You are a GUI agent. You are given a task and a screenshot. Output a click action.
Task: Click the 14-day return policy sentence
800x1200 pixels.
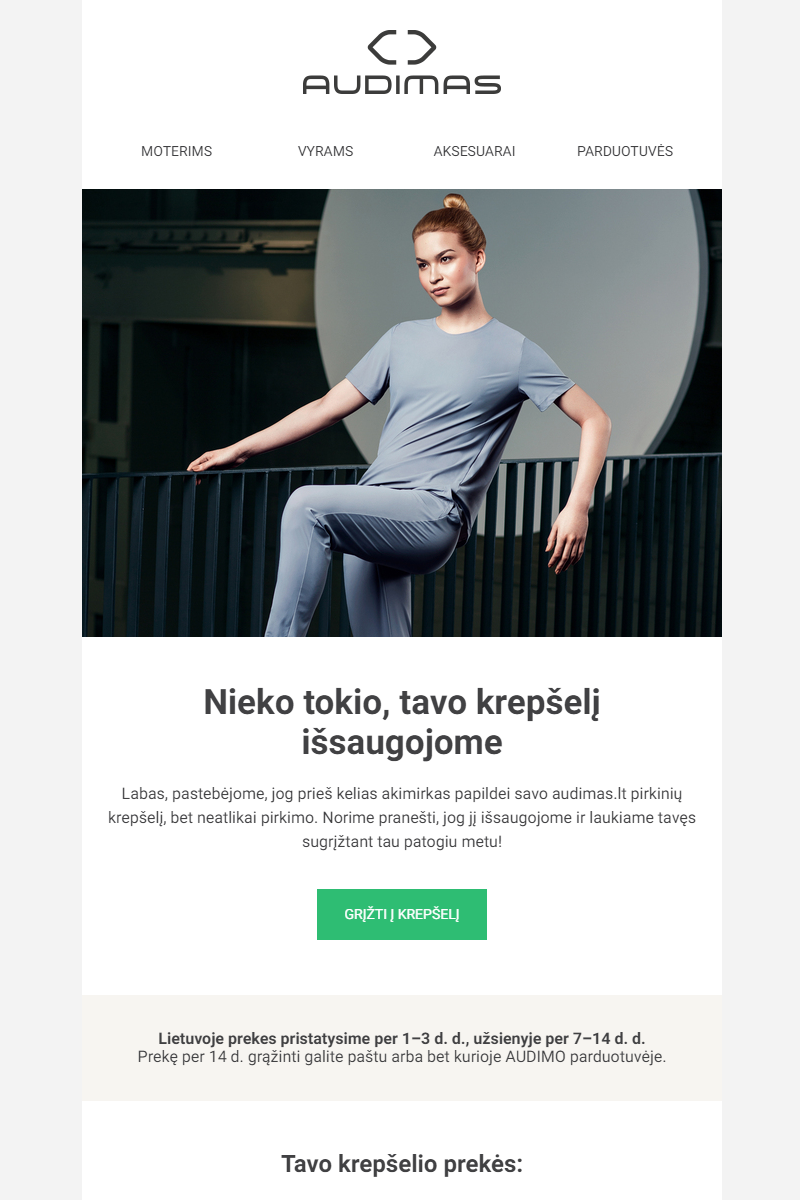(x=402, y=1056)
